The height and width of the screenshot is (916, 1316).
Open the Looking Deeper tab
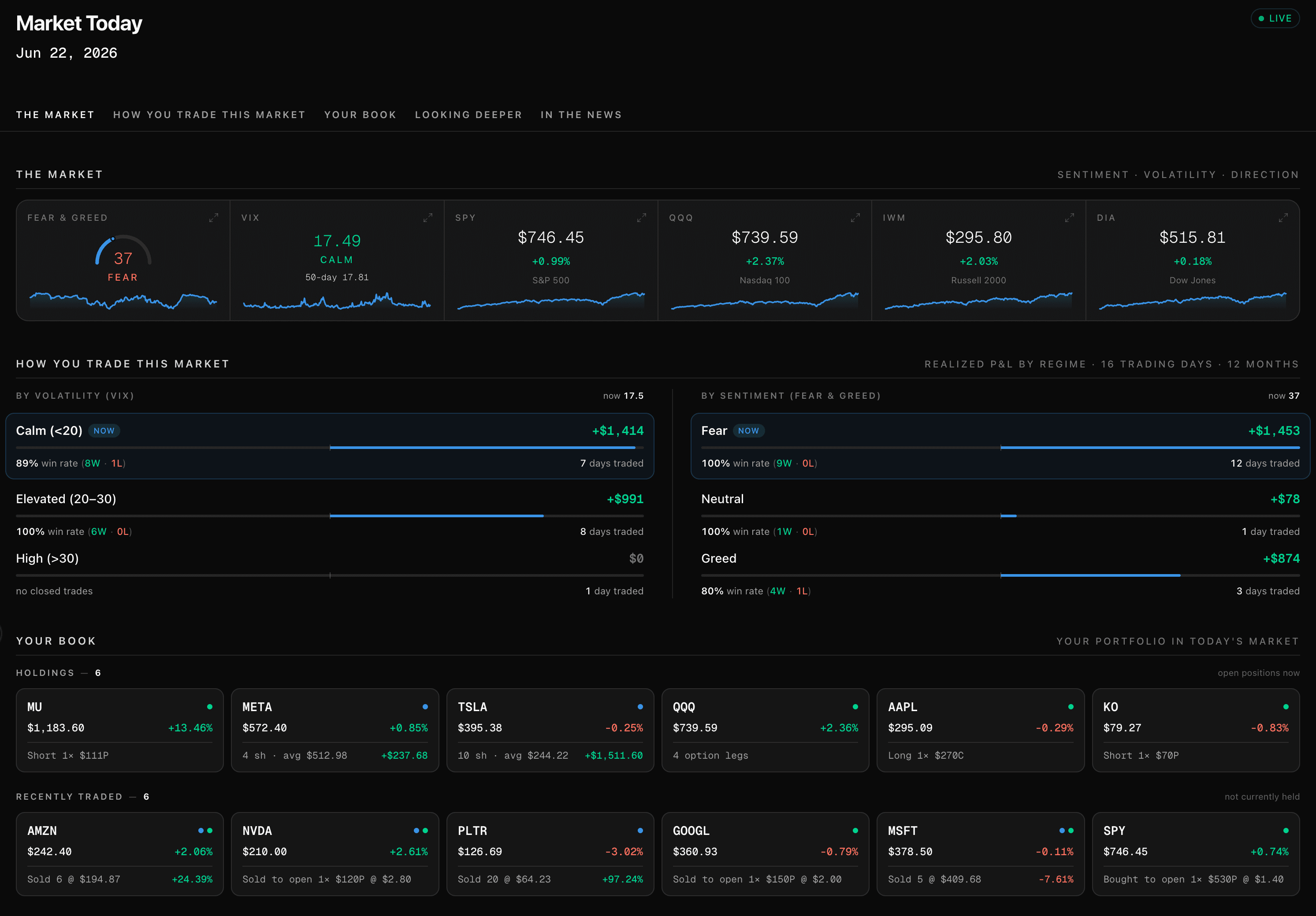[468, 115]
